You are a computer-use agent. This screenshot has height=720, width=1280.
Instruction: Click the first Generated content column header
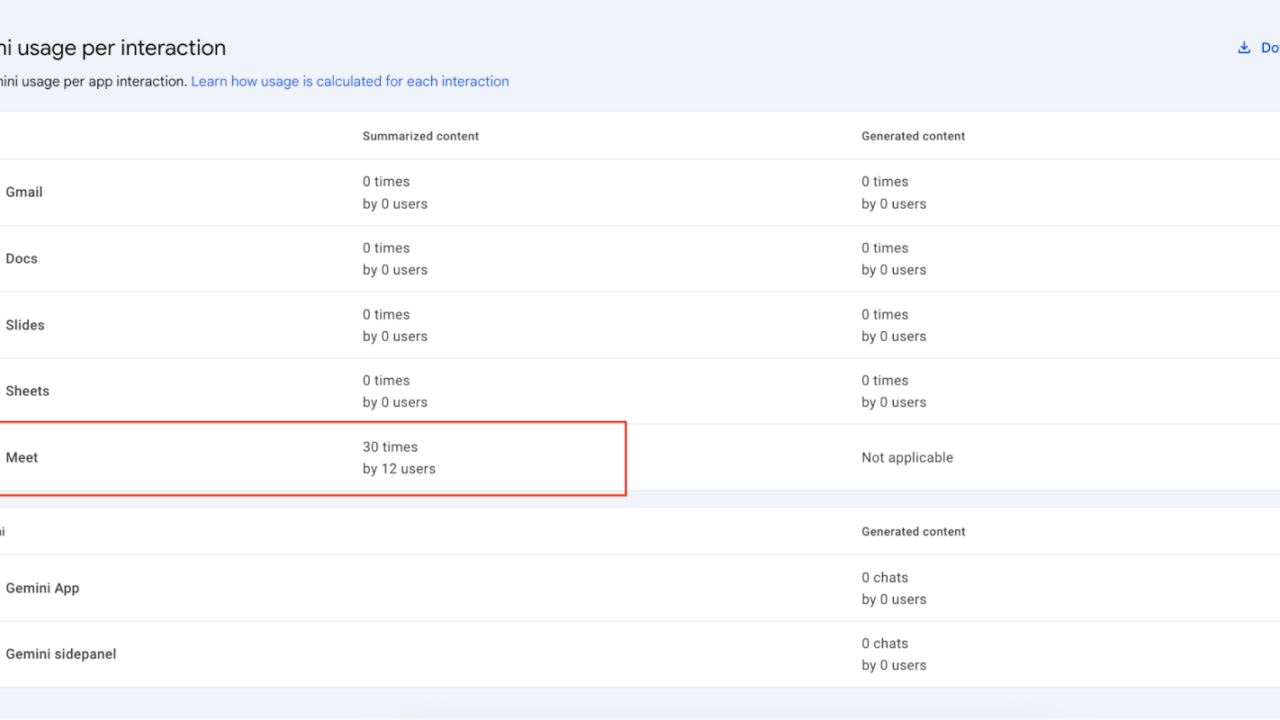click(913, 136)
